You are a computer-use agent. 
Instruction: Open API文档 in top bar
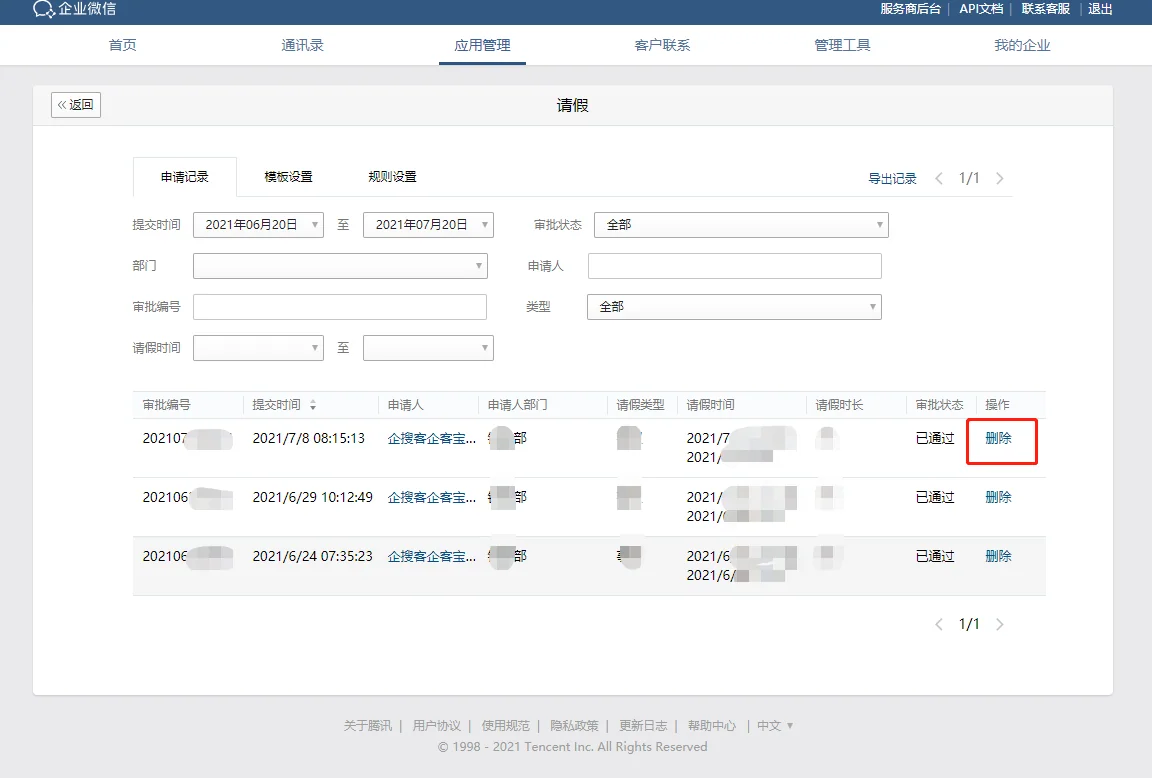[981, 9]
